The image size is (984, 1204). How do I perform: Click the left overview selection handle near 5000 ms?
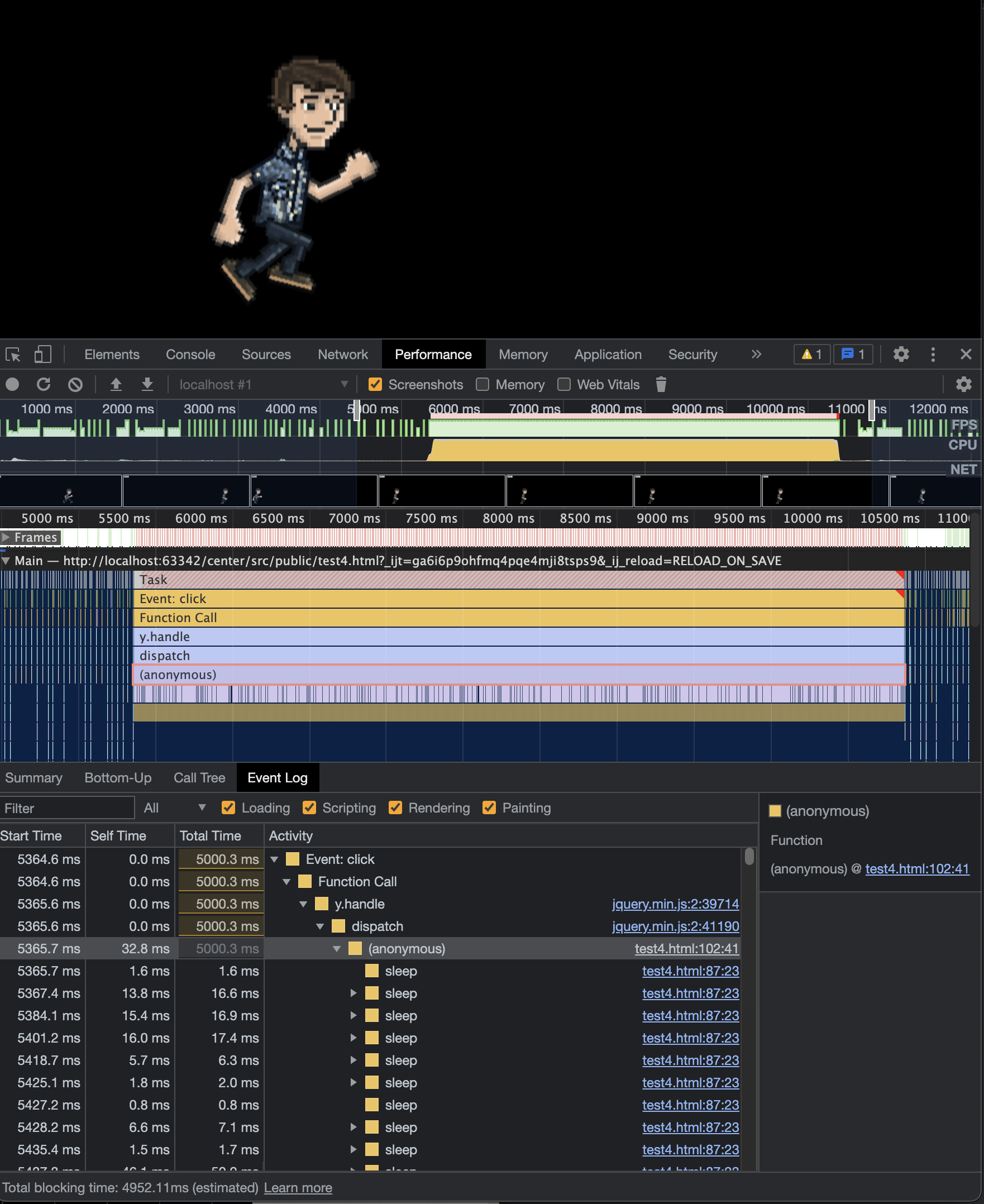[x=356, y=410]
